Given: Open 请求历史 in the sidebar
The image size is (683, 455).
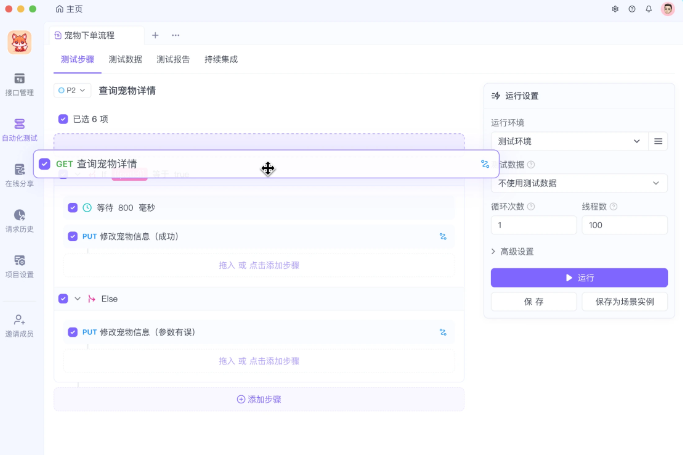Looking at the screenshot, I should (19, 220).
